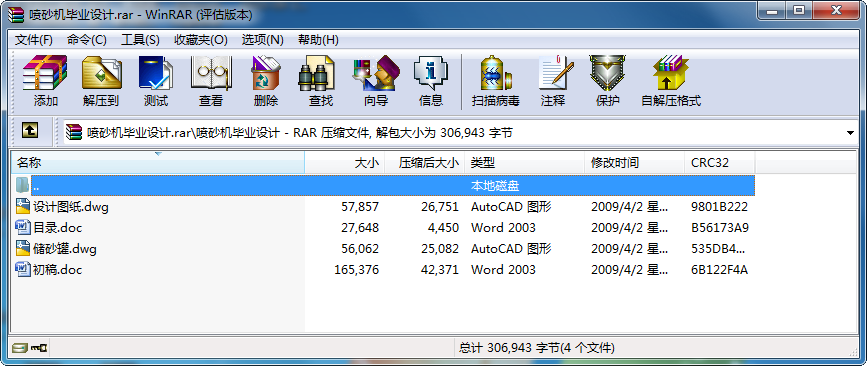Click the key password icon in status bar
867x366 pixels.
tap(39, 348)
